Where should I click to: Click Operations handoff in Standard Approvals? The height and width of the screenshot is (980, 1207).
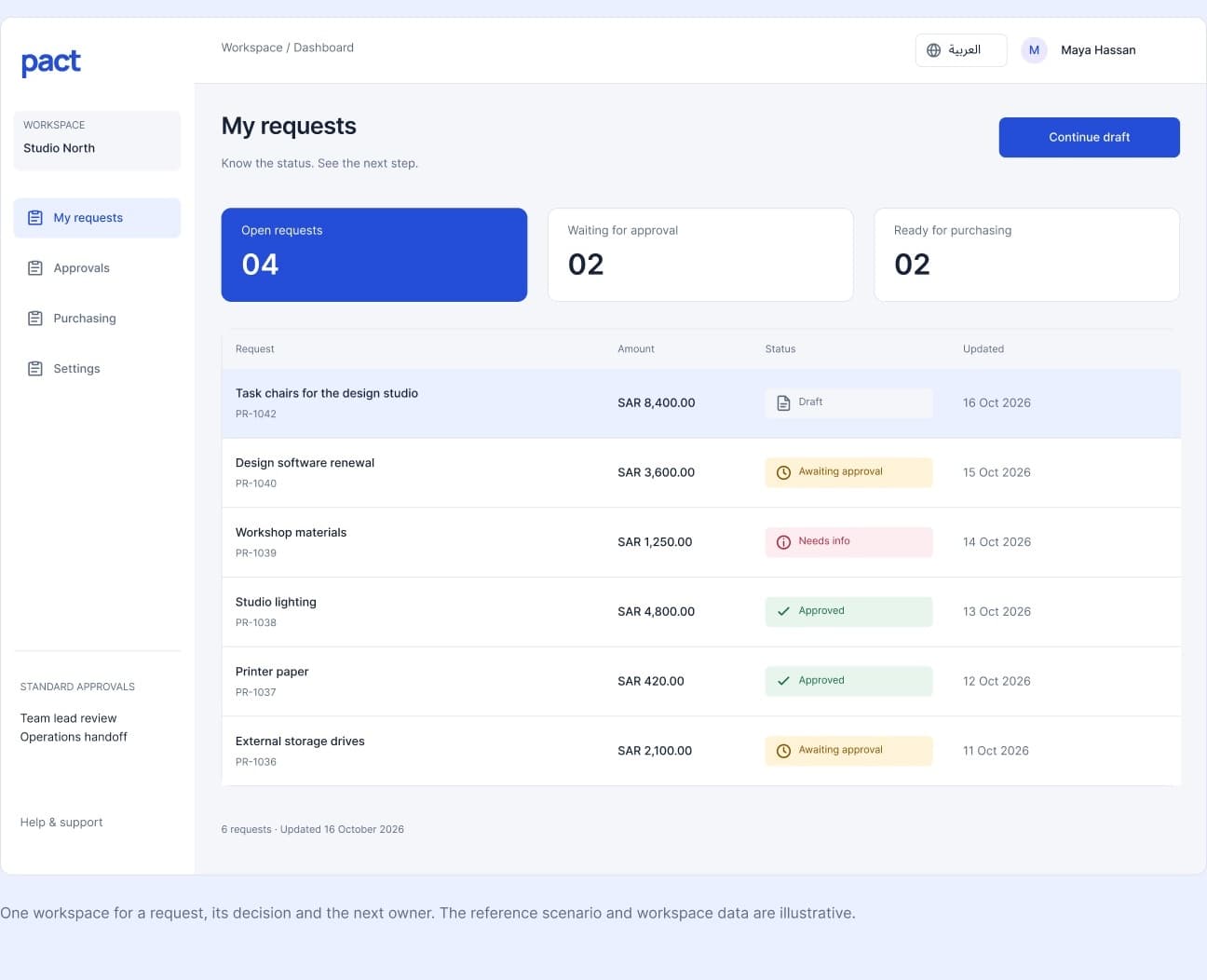click(74, 737)
